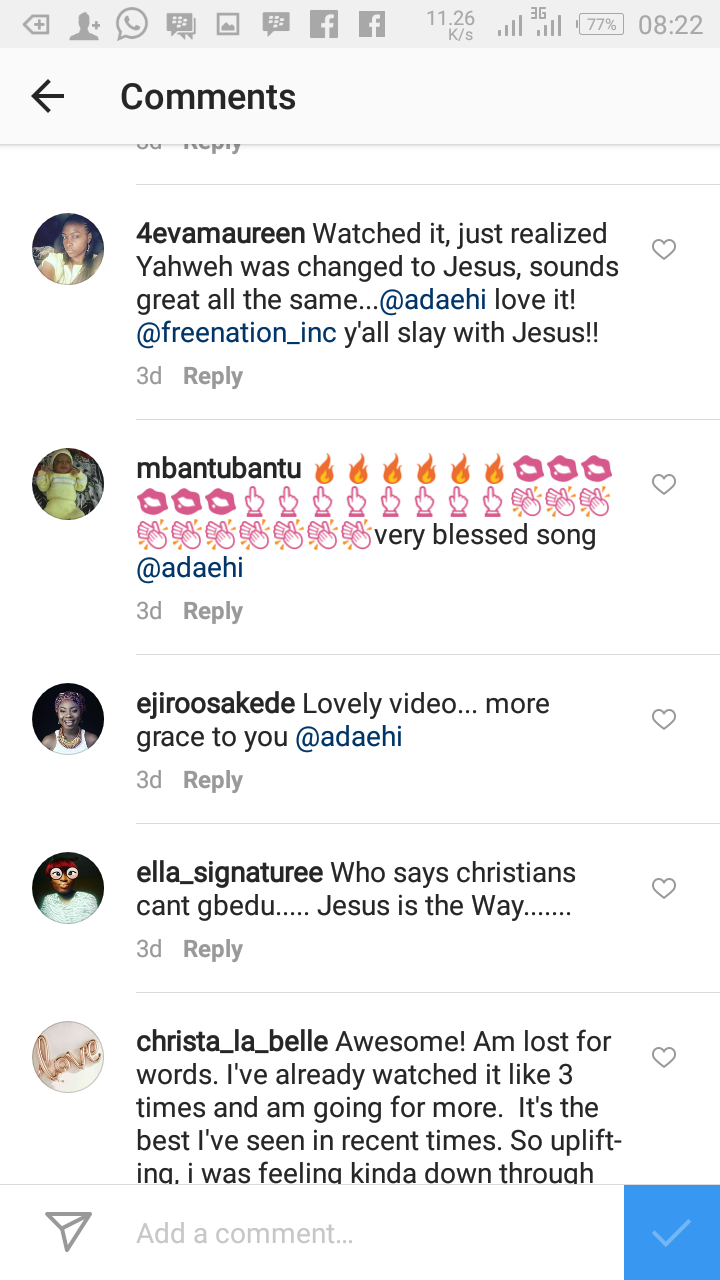Reply to ejiroosakede's comment

point(212,780)
